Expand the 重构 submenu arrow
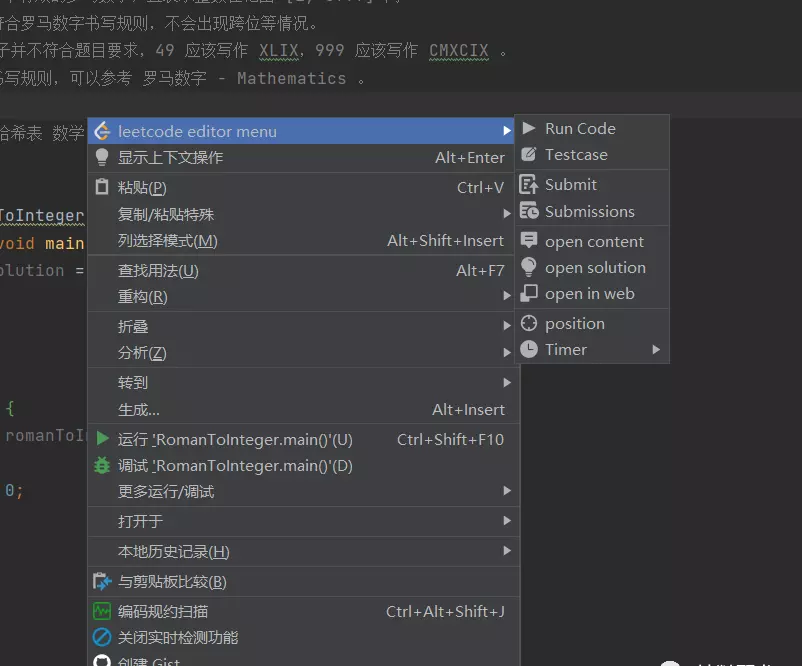 pyautogui.click(x=506, y=296)
